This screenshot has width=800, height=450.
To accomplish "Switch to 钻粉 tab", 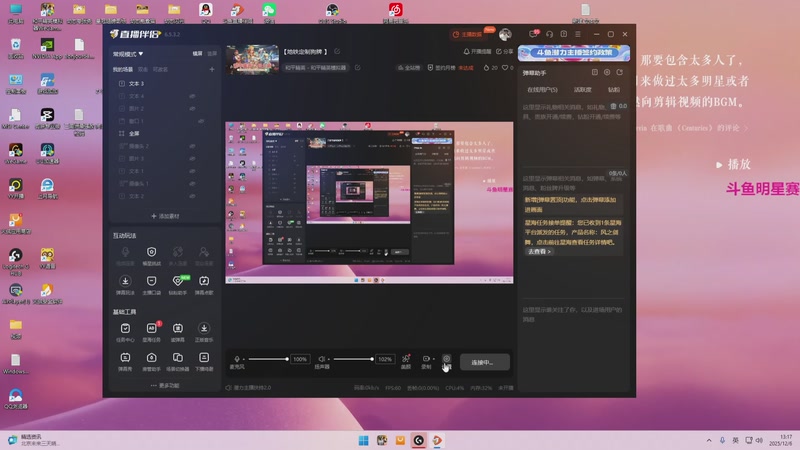I will point(614,89).
